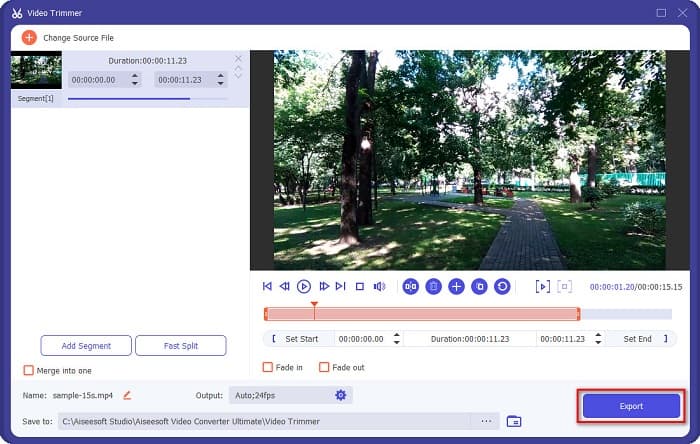Jump to the first frame with skip-to-start icon
The width and height of the screenshot is (700, 444).
tap(267, 286)
